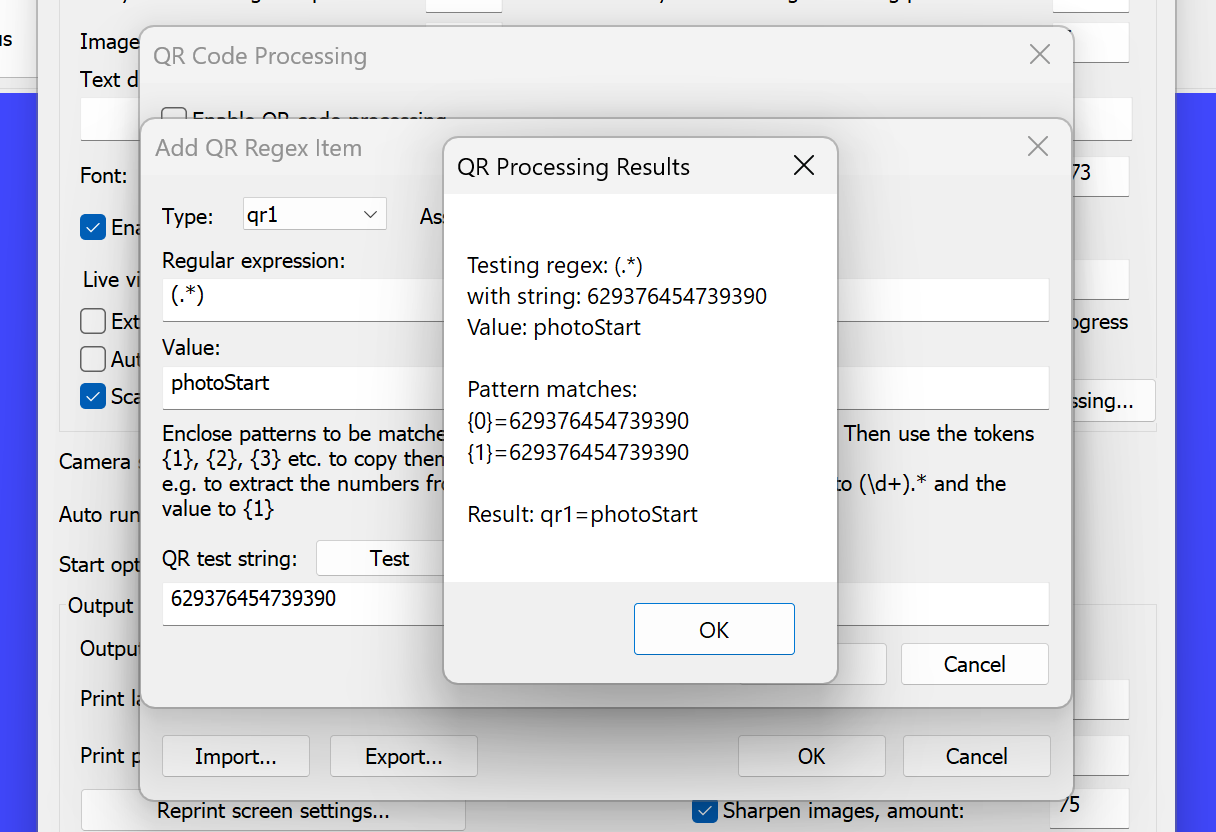
Task: Click the Export... button
Action: (x=403, y=756)
